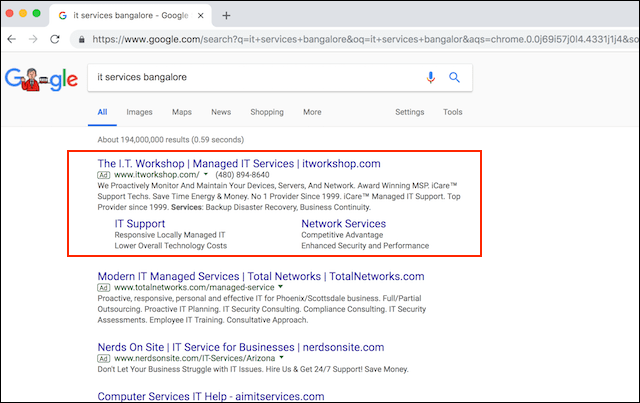Click the padlock icon in address bar
Image resolution: width=640 pixels, height=403 pixels.
pos(82,39)
